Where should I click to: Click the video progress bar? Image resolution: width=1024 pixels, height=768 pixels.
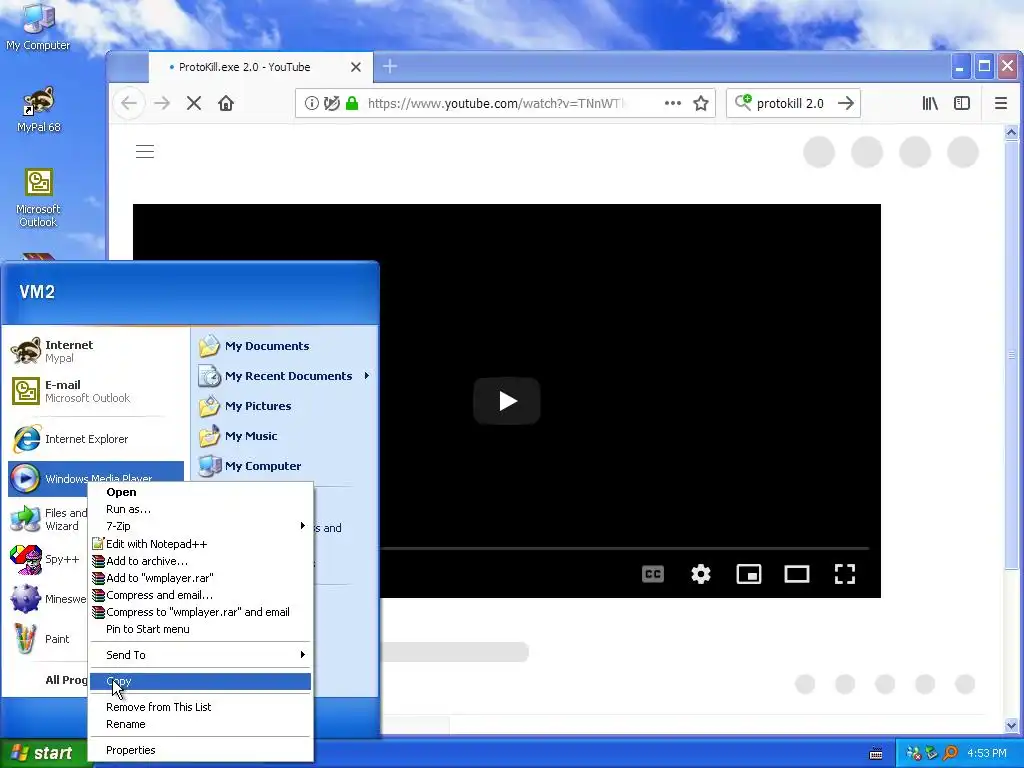point(624,548)
